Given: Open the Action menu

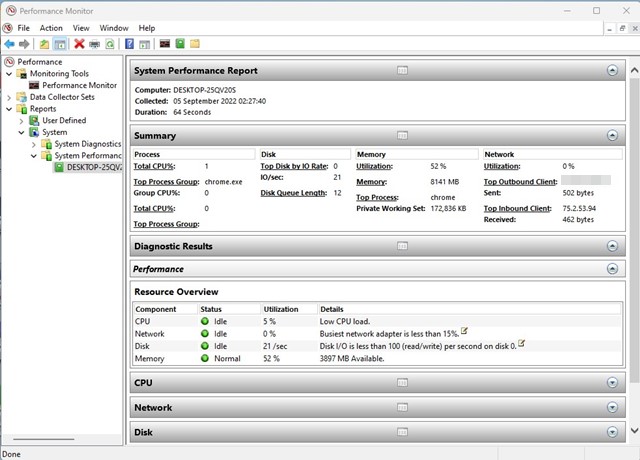Looking at the screenshot, I should tap(51, 28).
